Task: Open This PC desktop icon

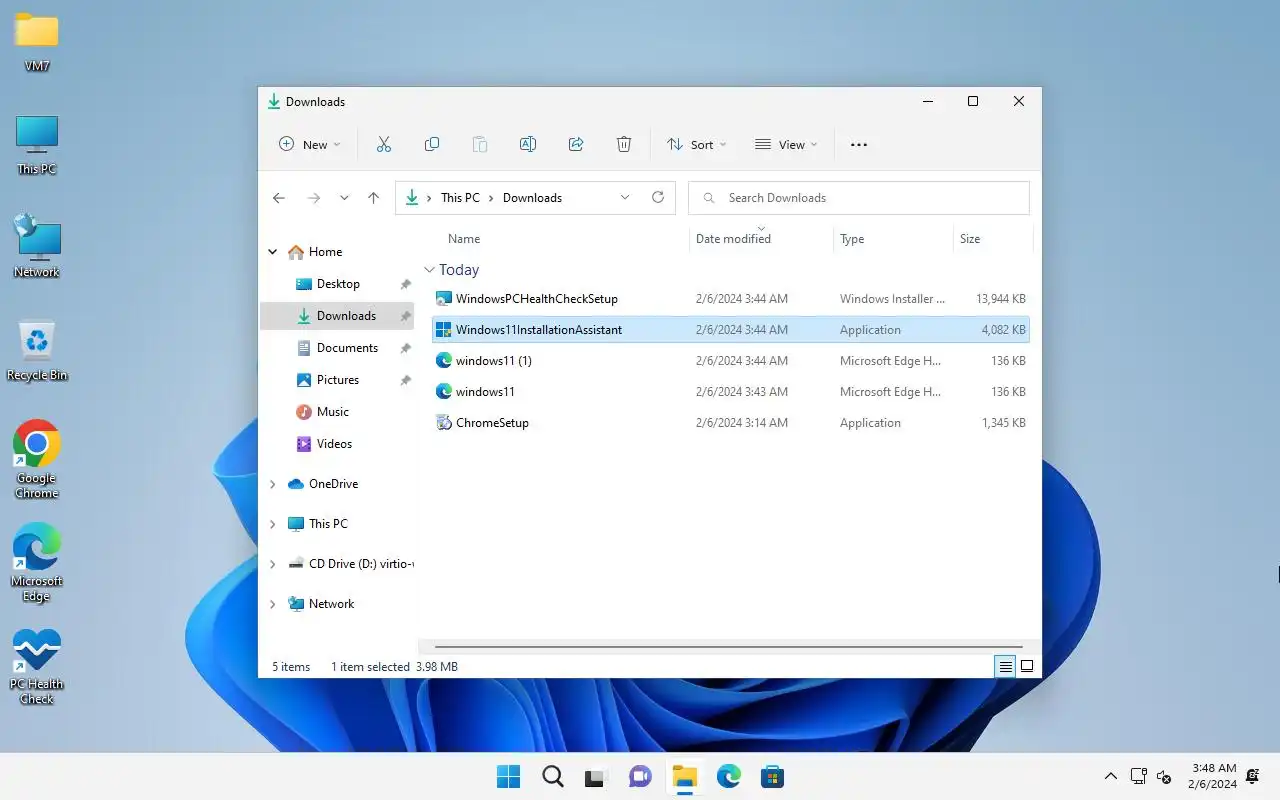Action: [37, 145]
